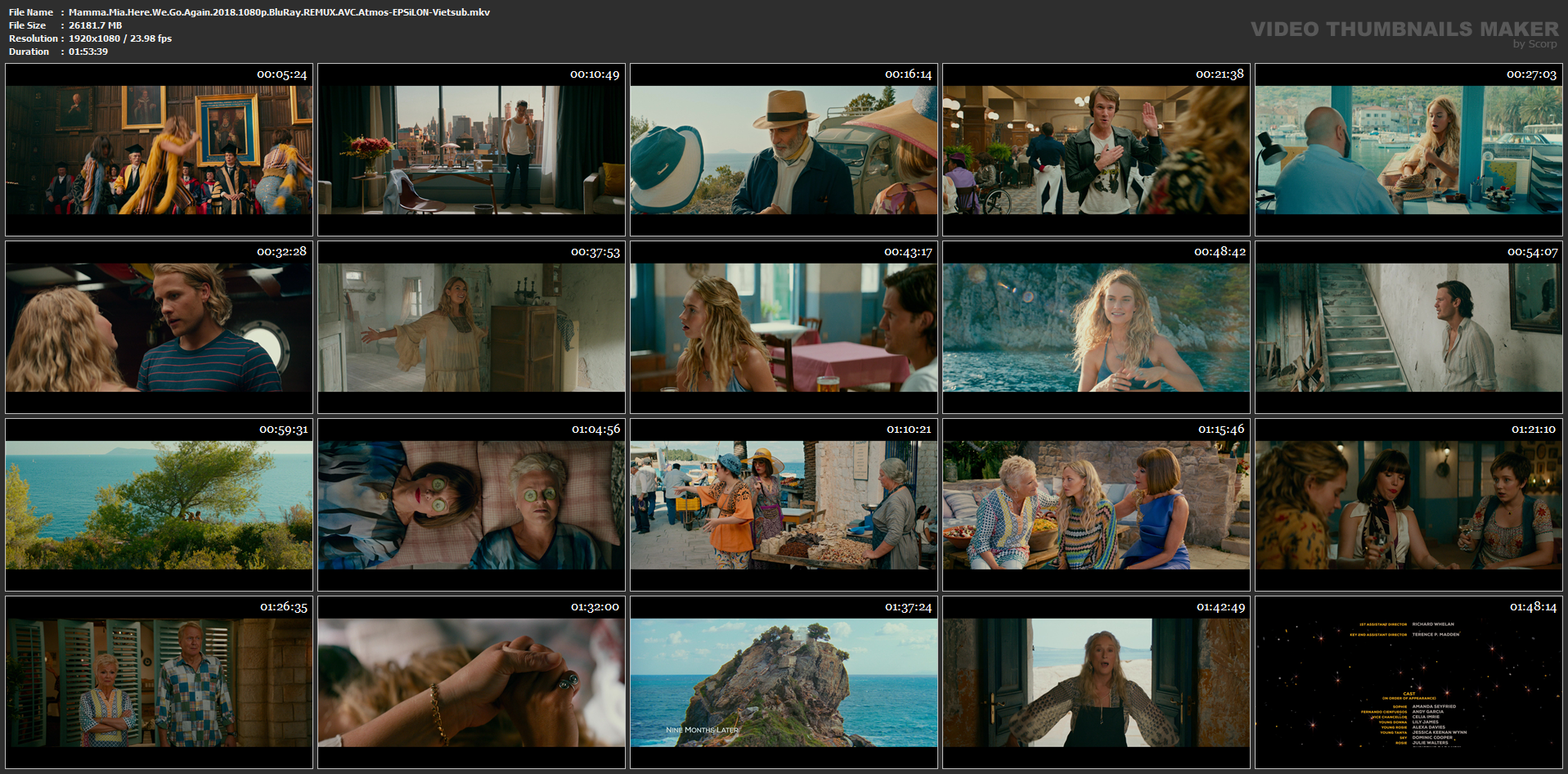Click the 00:59:31 timestamp label
Viewport: 1568px width, 774px height.
(283, 430)
